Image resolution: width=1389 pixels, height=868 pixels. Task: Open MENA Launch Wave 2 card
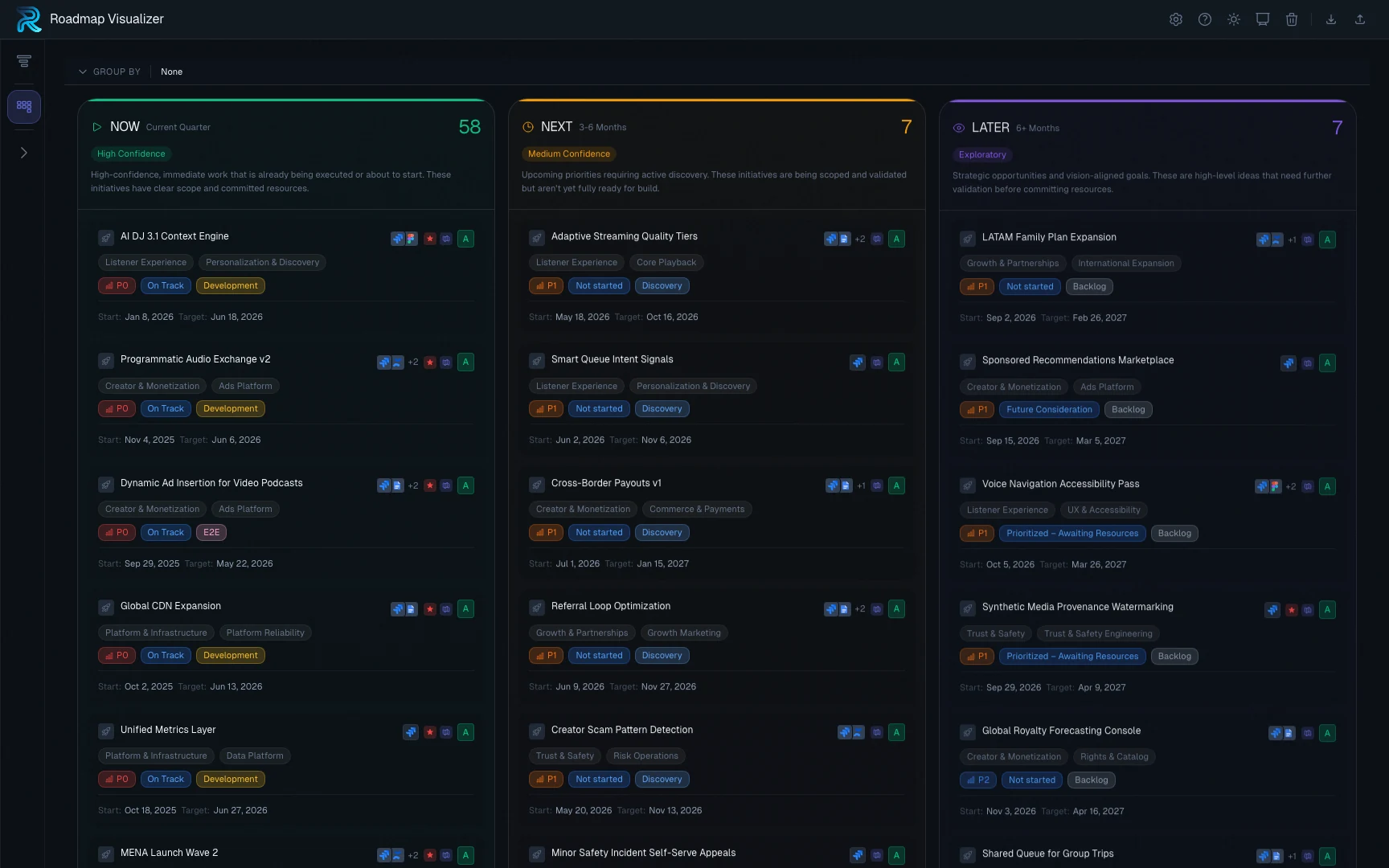point(169,853)
